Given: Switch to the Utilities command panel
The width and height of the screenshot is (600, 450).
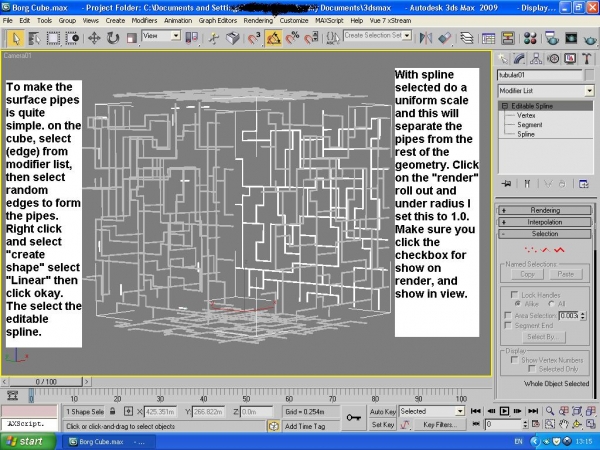Looking at the screenshot, I should [587, 59].
